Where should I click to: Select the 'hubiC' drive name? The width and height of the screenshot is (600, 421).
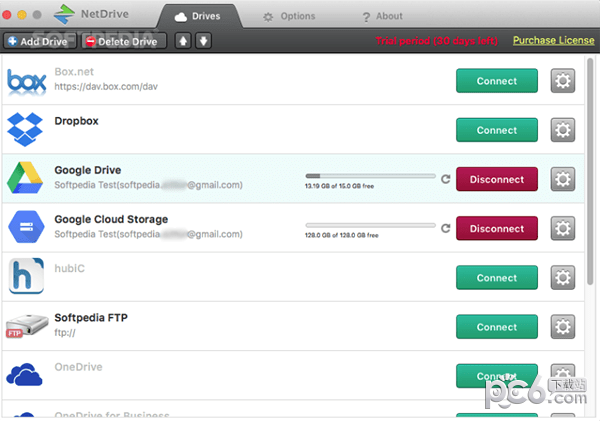coord(69,268)
